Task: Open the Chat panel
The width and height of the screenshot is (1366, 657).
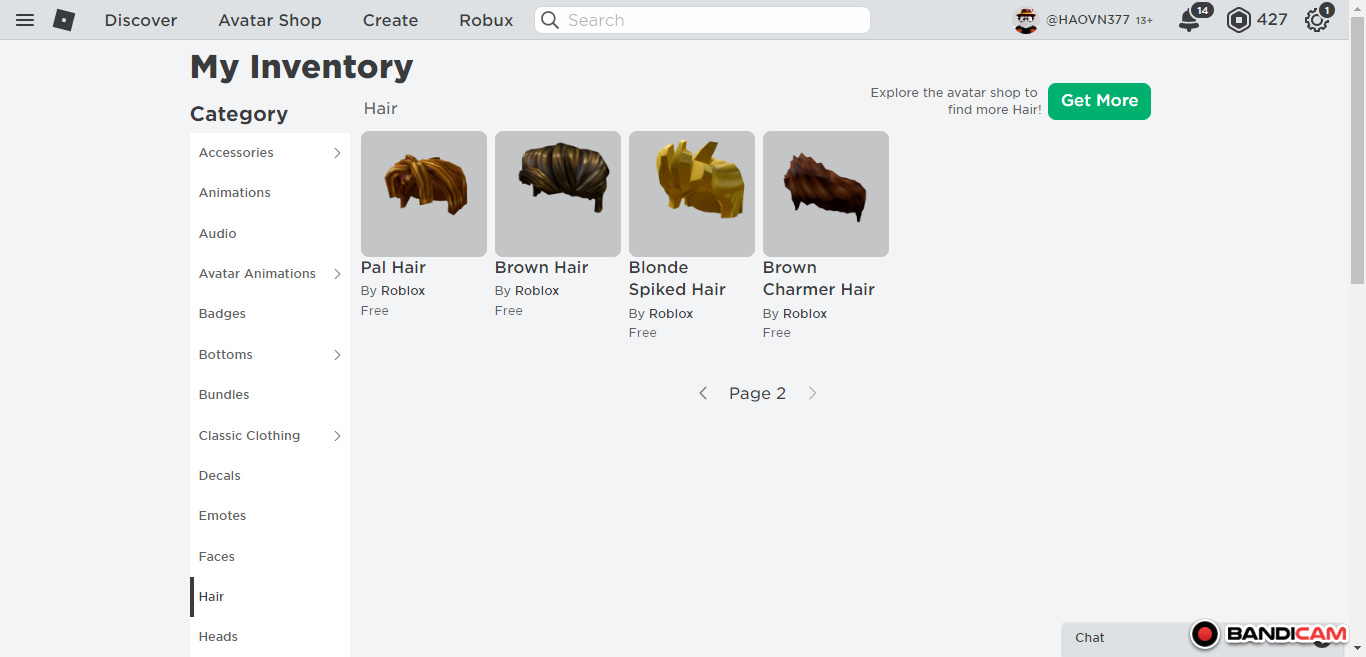Action: tap(1090, 638)
